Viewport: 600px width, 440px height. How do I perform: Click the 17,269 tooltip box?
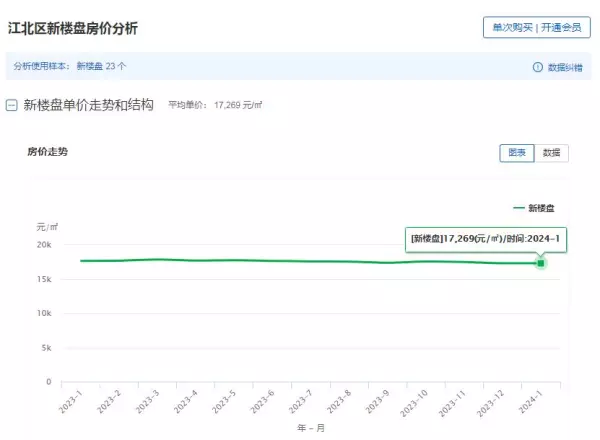point(486,239)
